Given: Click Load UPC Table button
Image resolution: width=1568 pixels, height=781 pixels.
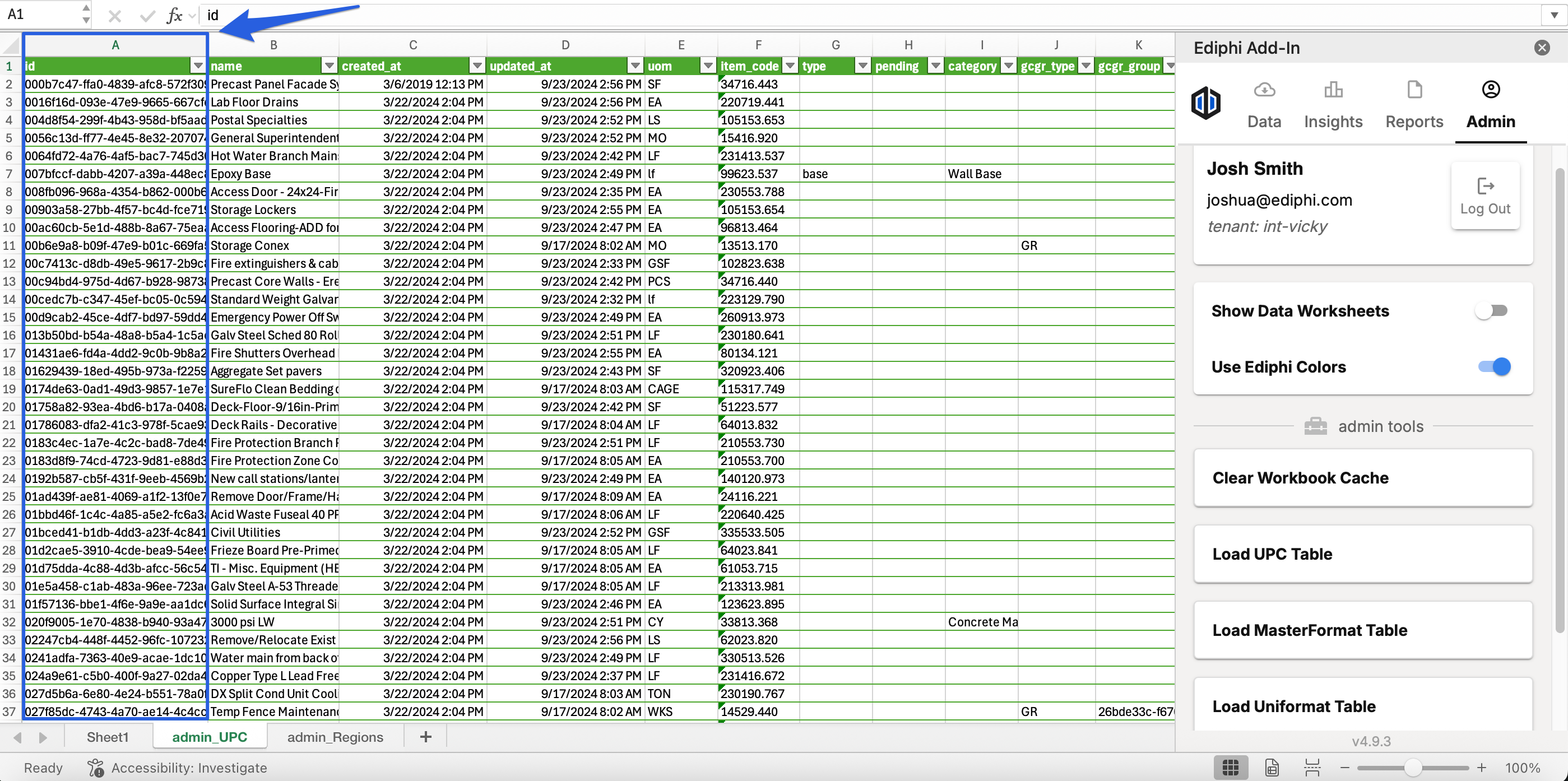Looking at the screenshot, I should point(1362,554).
